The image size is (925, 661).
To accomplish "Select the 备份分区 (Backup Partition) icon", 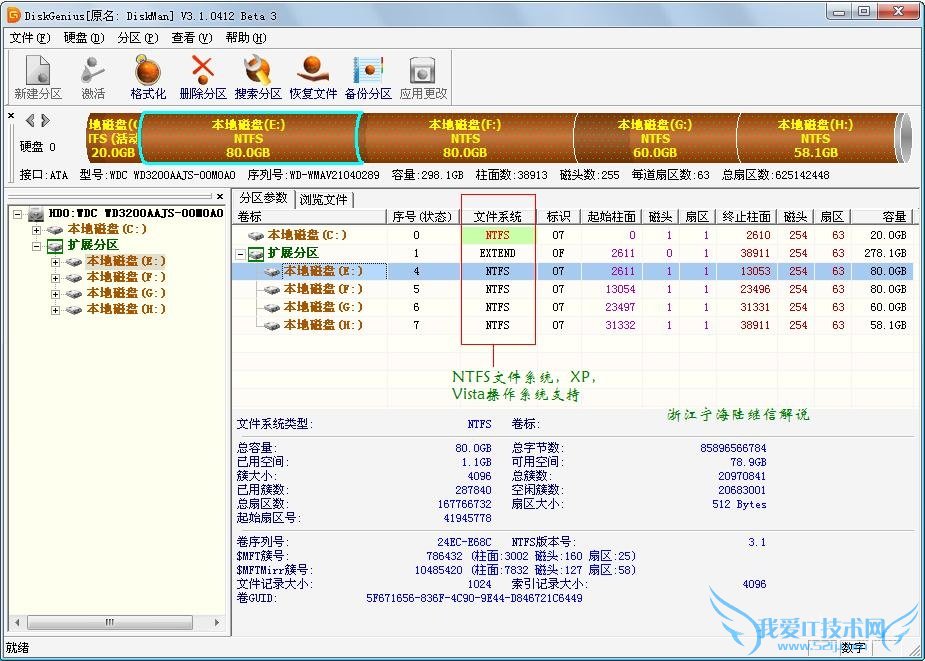I will tap(368, 77).
